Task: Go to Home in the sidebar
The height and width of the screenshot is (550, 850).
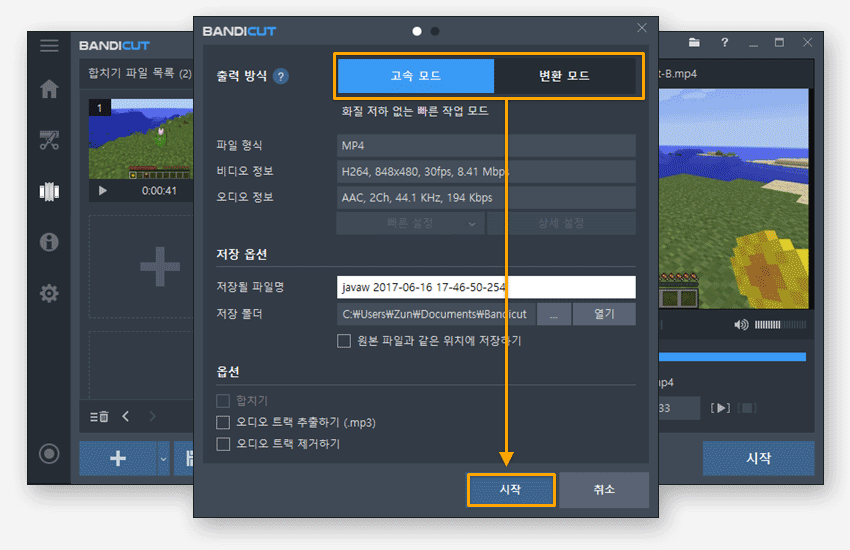Action: (49, 89)
